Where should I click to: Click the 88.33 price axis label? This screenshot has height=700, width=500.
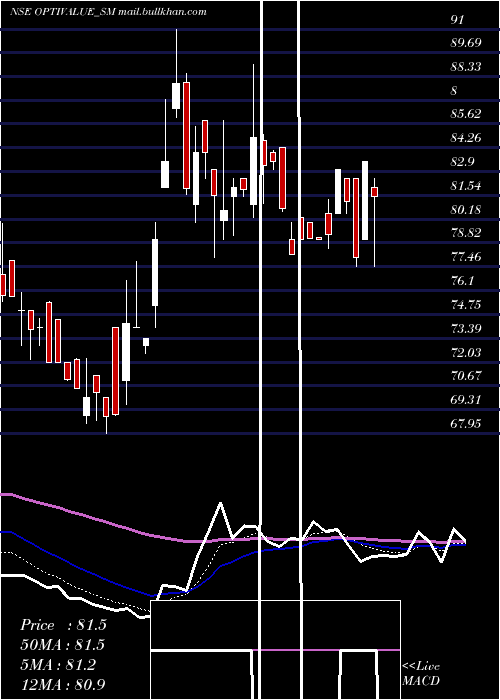pyautogui.click(x=466, y=67)
